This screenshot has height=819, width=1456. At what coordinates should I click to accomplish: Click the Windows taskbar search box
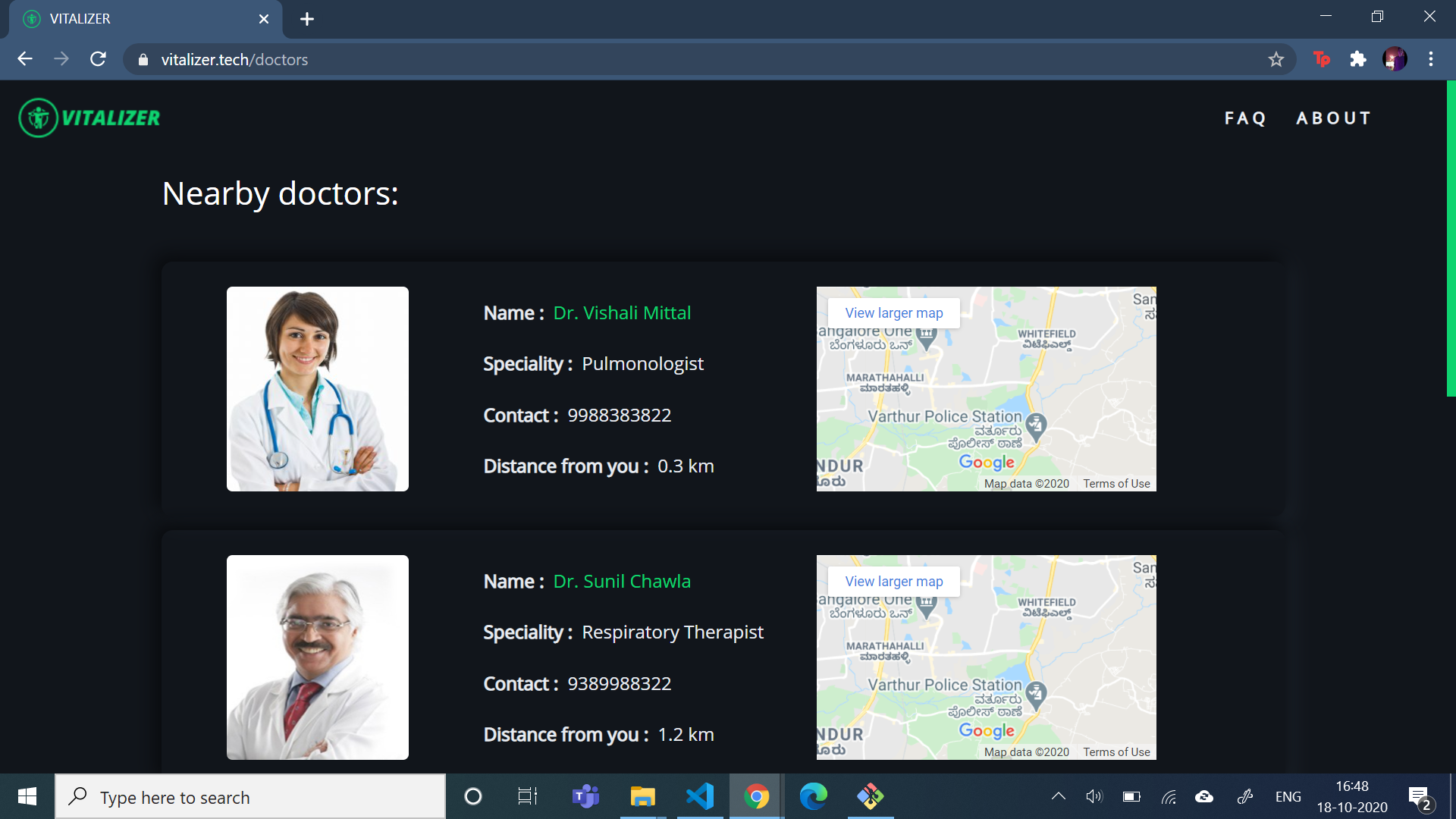[250, 797]
